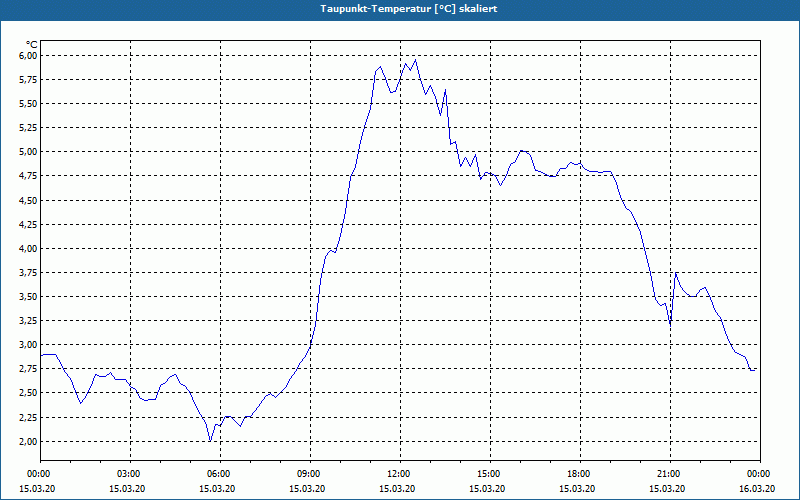
Task: Select the 5,50 y-axis label
Action: pos(28,104)
